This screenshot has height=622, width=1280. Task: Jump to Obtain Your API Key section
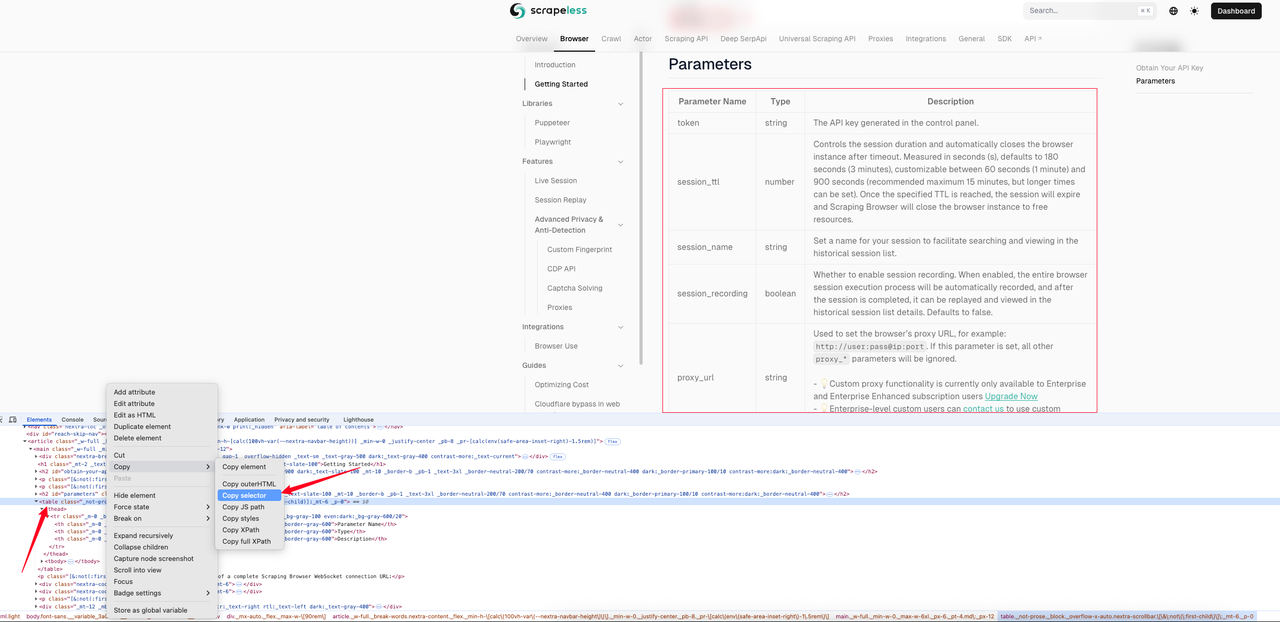(x=1170, y=68)
